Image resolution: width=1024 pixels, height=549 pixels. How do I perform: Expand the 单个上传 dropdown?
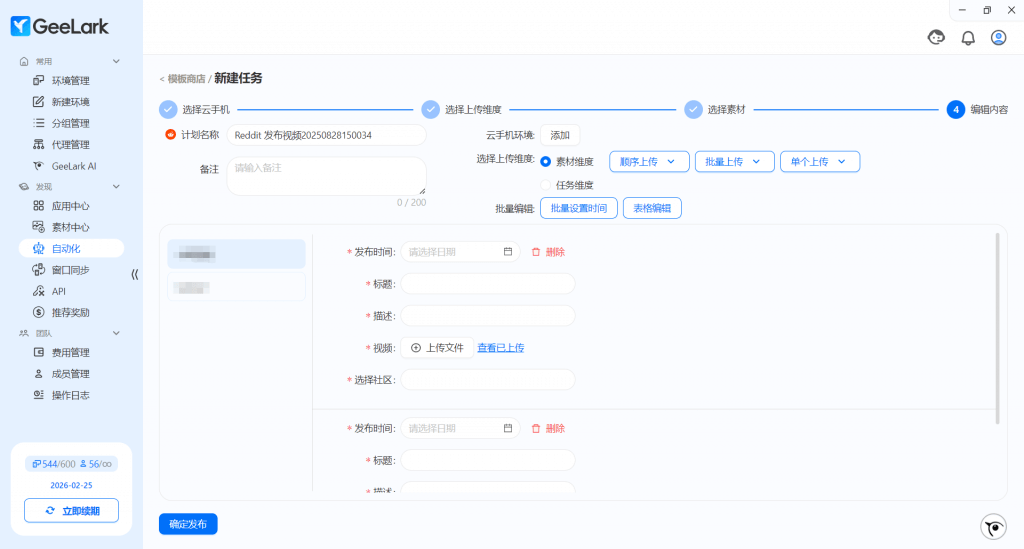pyautogui.click(x=819, y=161)
